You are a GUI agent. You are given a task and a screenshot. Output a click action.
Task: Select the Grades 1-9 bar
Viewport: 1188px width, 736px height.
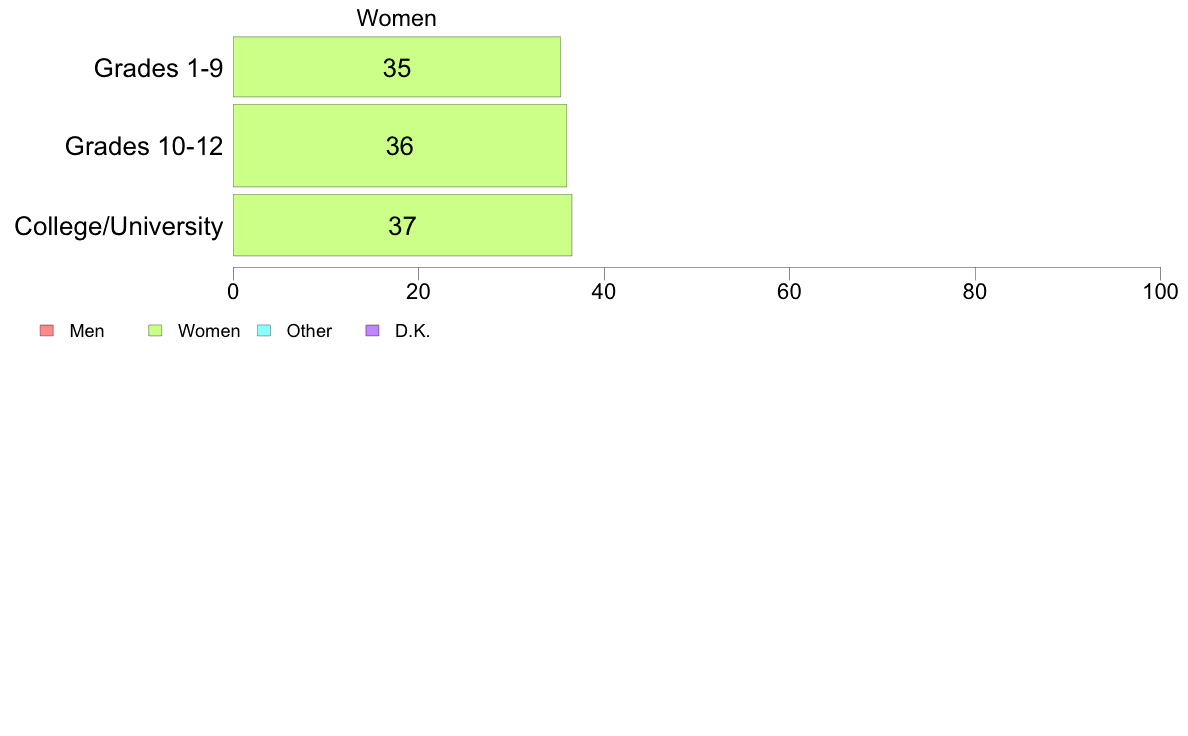point(397,67)
